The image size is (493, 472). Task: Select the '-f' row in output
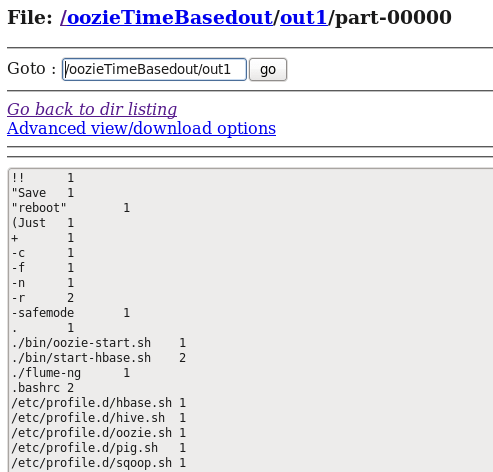(43, 268)
